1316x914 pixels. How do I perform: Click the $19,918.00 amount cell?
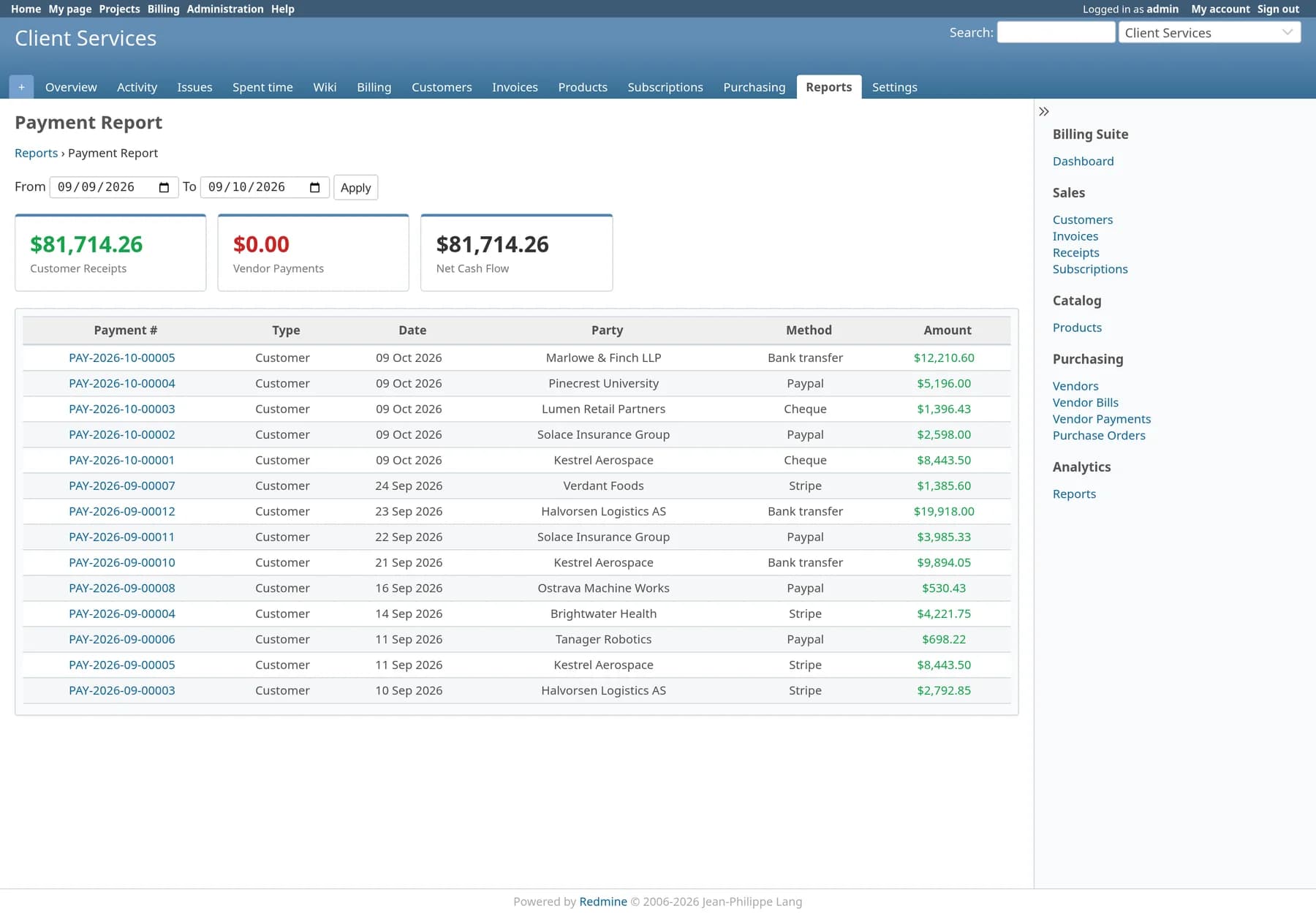(943, 511)
